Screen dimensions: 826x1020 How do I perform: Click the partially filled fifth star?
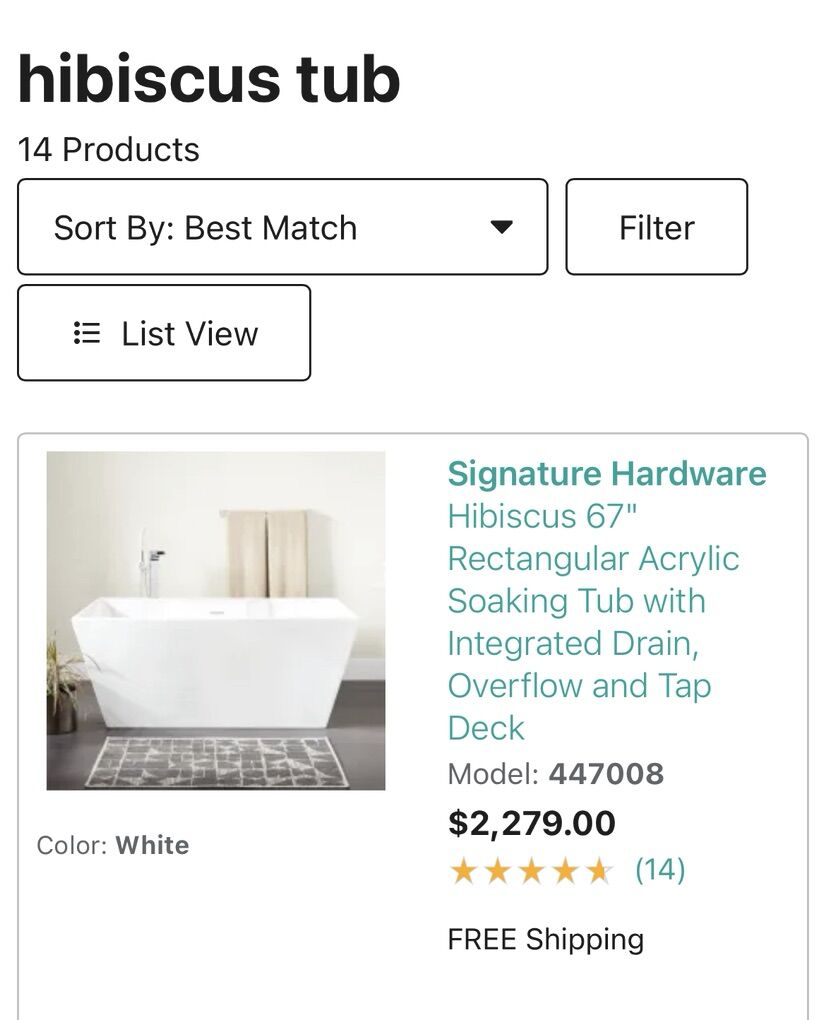coord(599,871)
